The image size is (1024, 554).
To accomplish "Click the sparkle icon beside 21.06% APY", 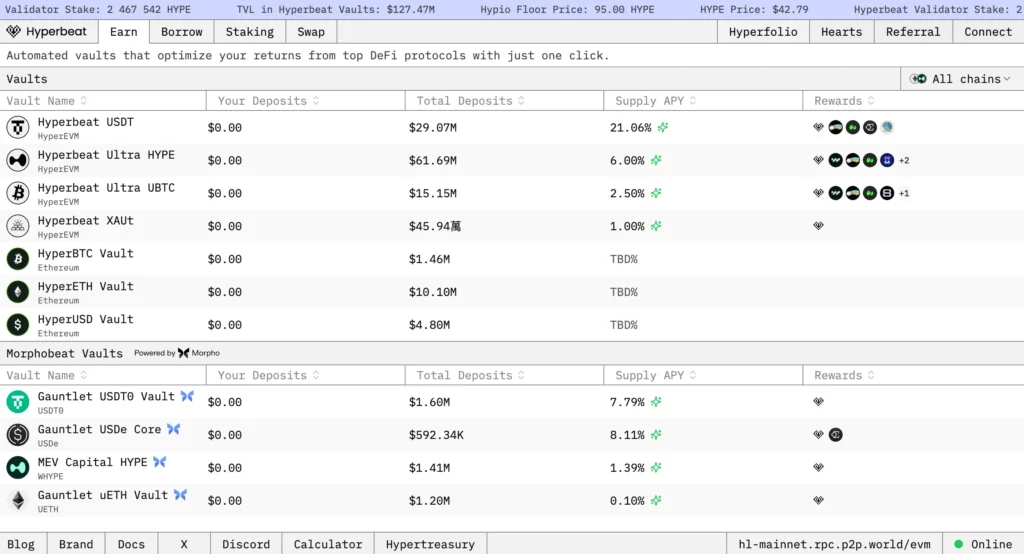I will pyautogui.click(x=663, y=128).
